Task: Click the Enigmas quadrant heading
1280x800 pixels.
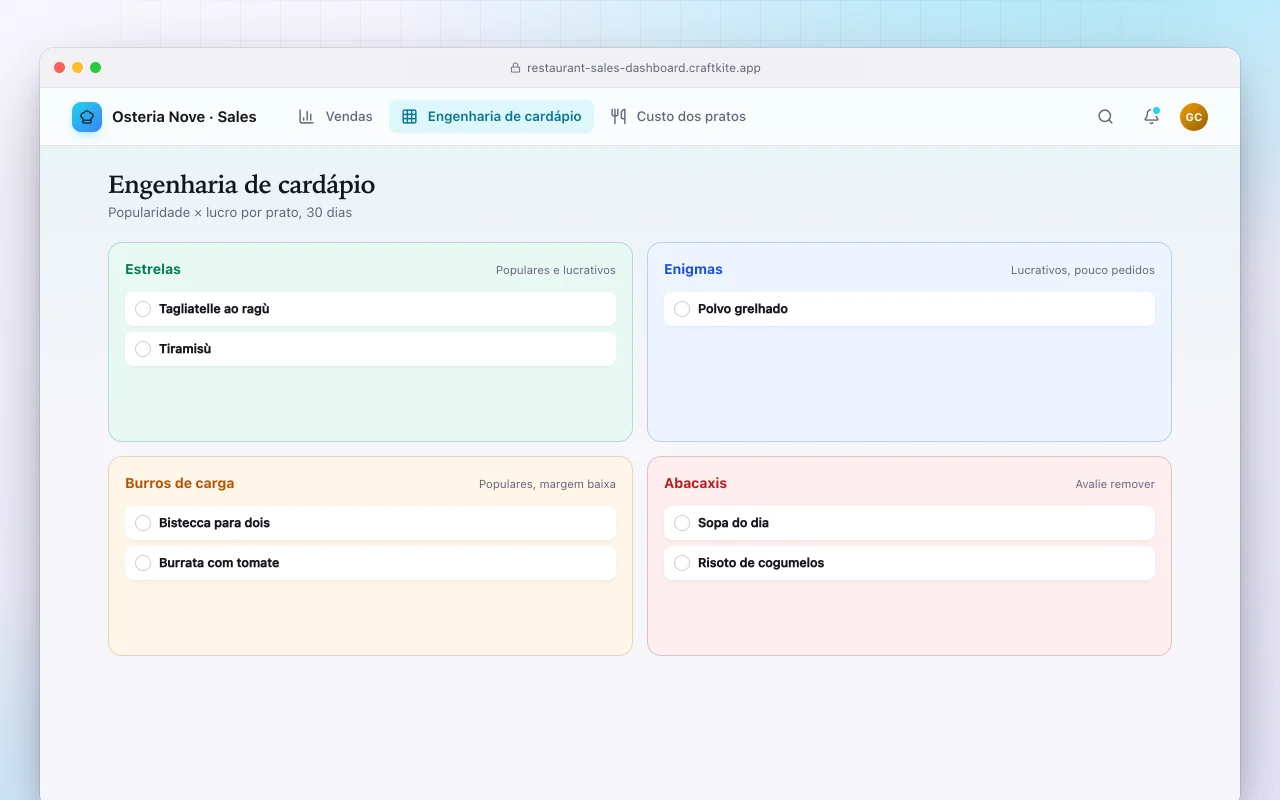Action: (x=693, y=269)
